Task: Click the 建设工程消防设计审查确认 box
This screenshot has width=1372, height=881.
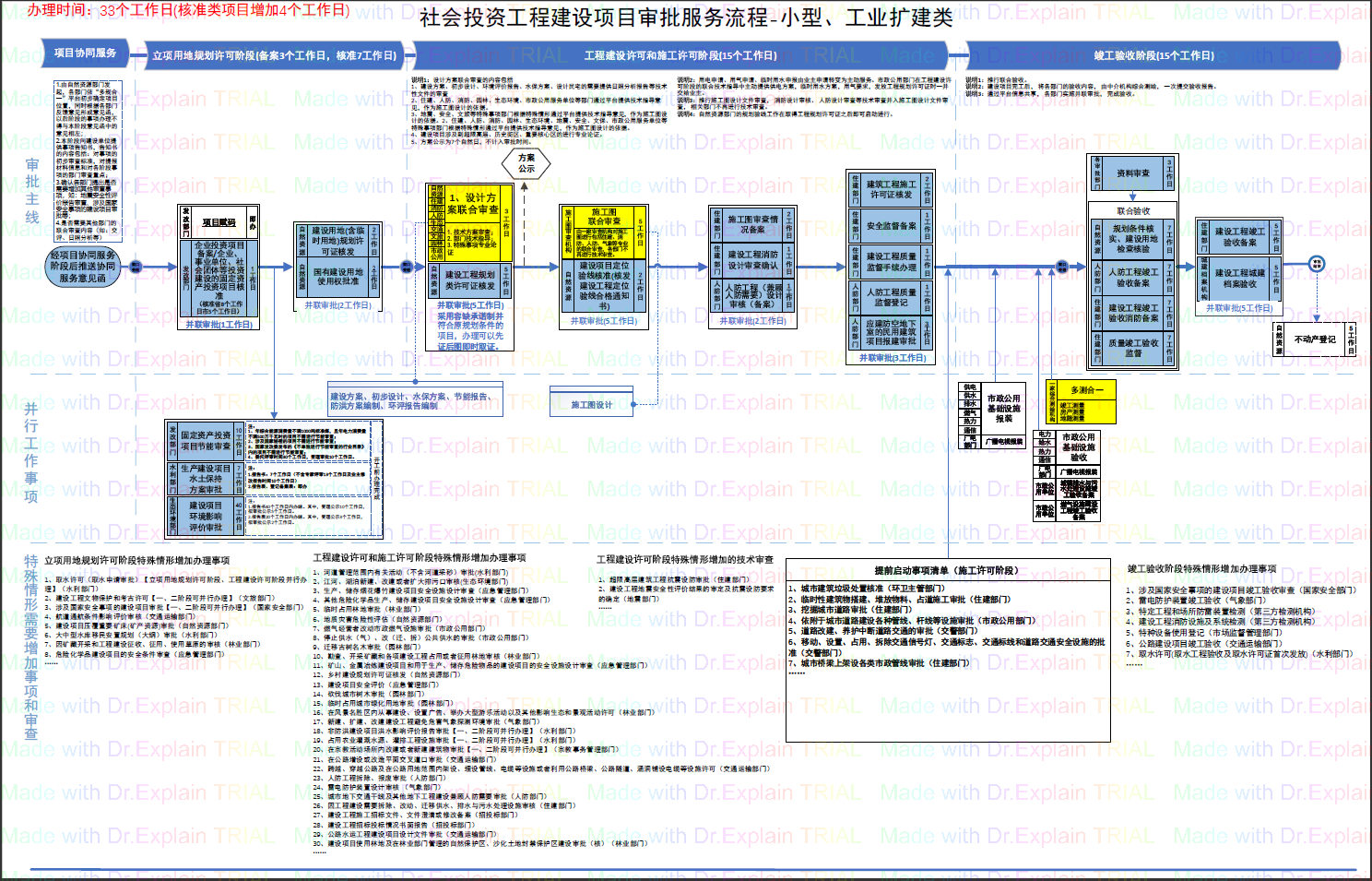Action: [752, 260]
